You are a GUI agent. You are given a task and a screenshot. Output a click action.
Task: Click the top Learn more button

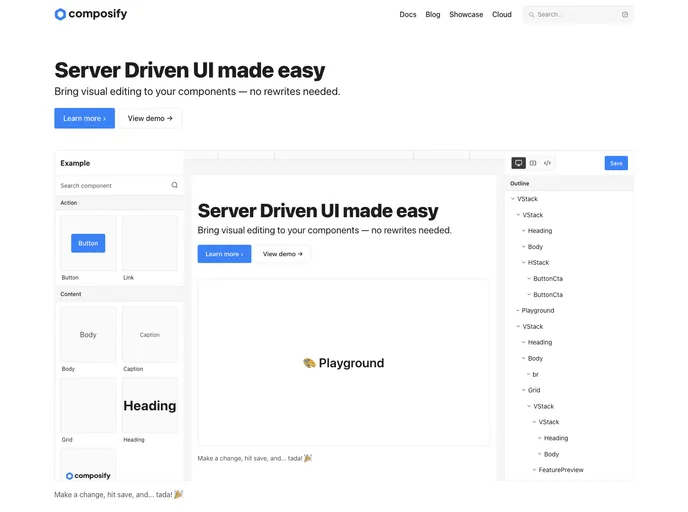coord(84,118)
